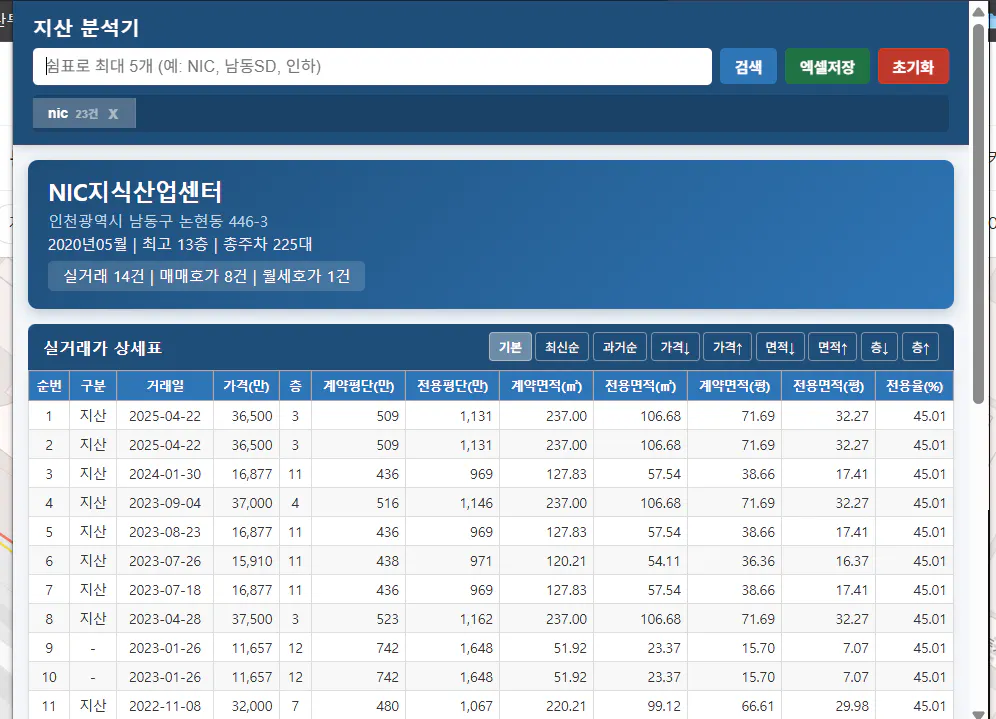Image resolution: width=996 pixels, height=719 pixels.
Task: Click date cell 2022-11-08
Action: [x=165, y=706]
